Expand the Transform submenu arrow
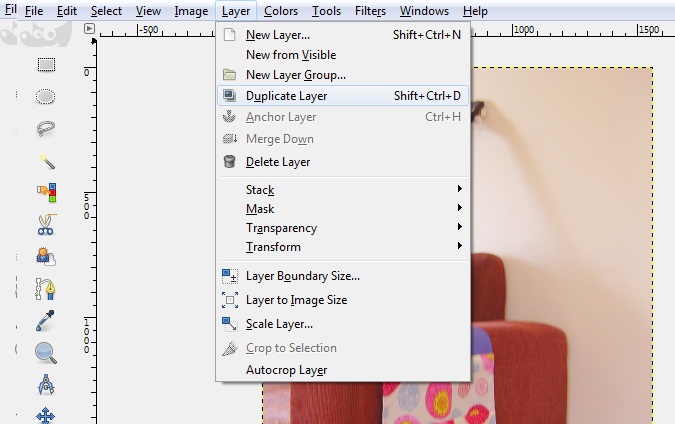 pos(460,245)
